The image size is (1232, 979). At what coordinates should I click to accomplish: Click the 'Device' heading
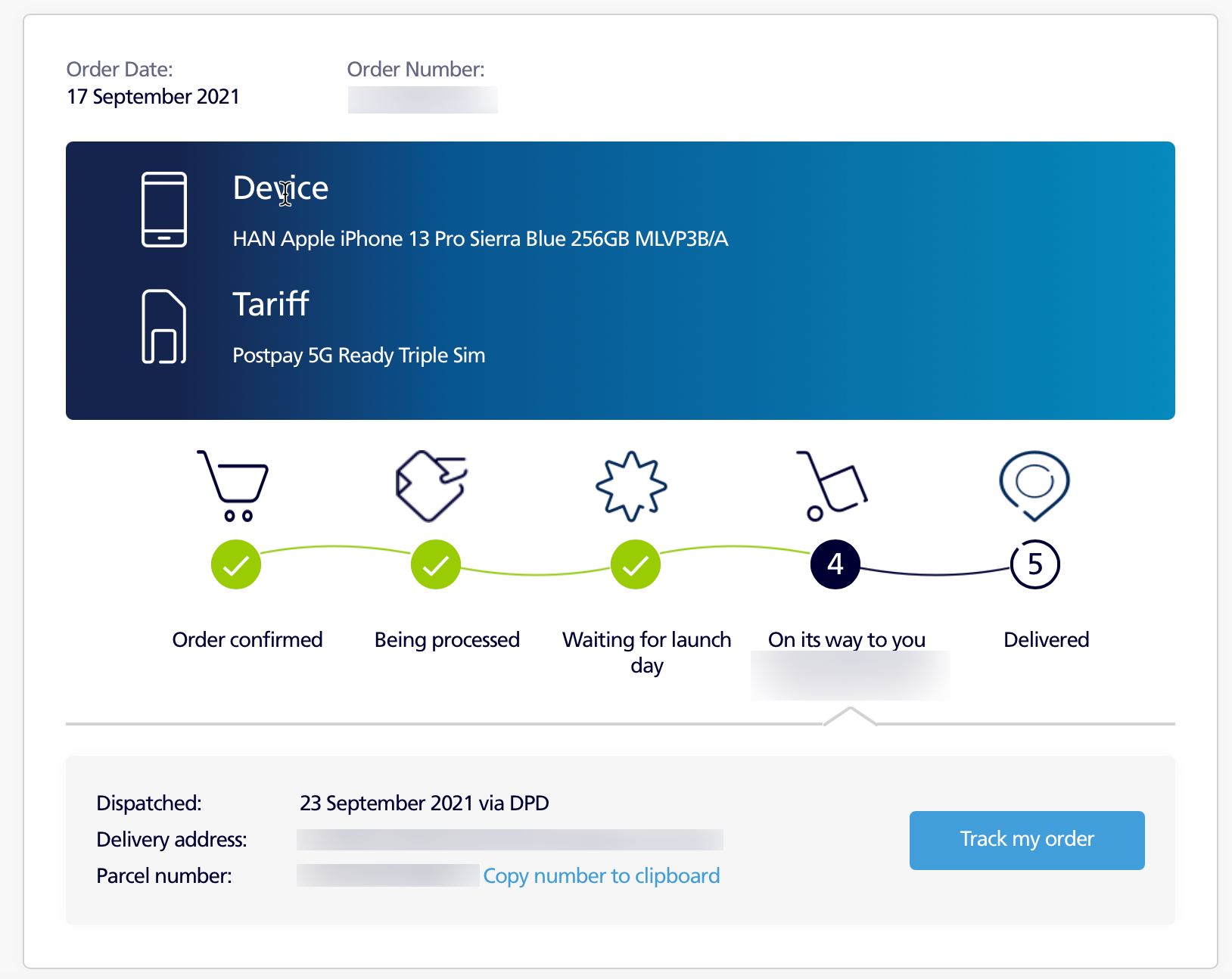click(280, 188)
